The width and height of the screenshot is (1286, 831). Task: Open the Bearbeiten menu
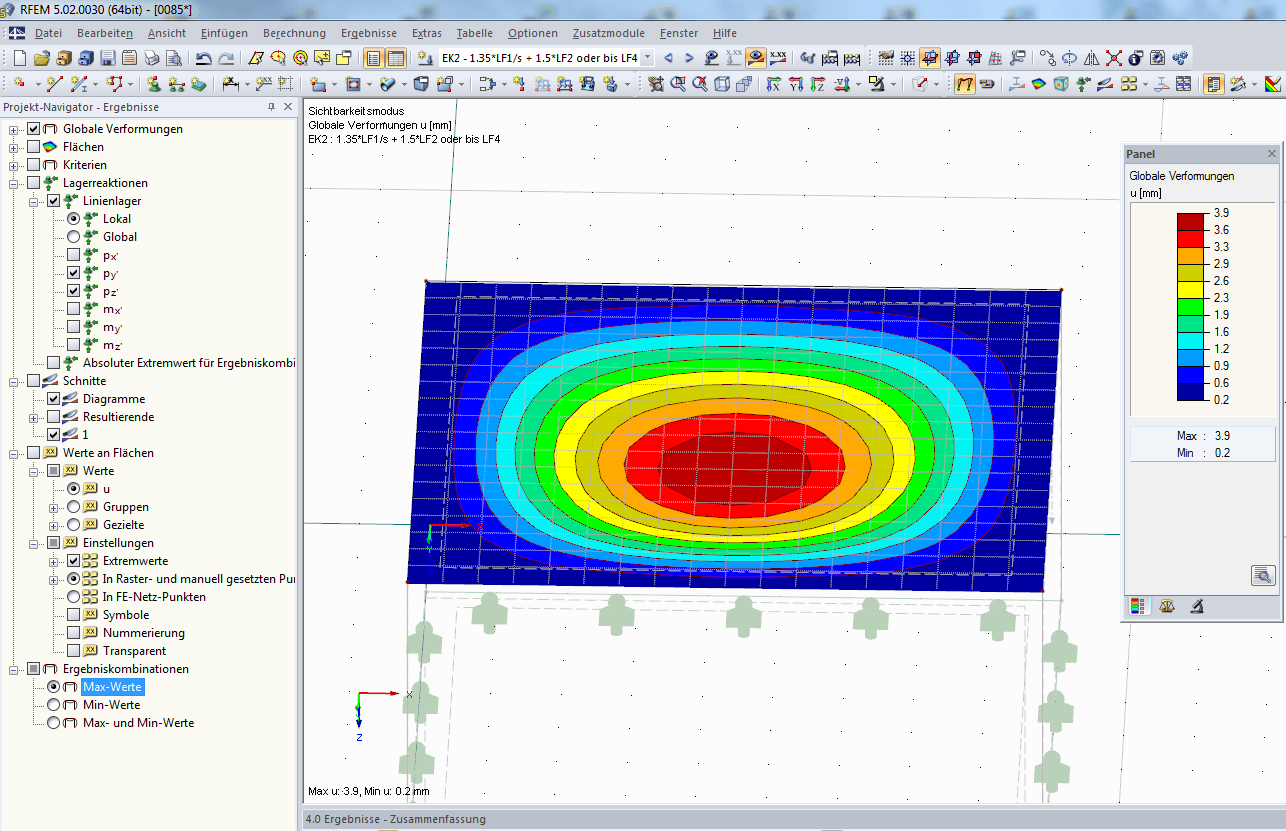pyautogui.click(x=105, y=33)
